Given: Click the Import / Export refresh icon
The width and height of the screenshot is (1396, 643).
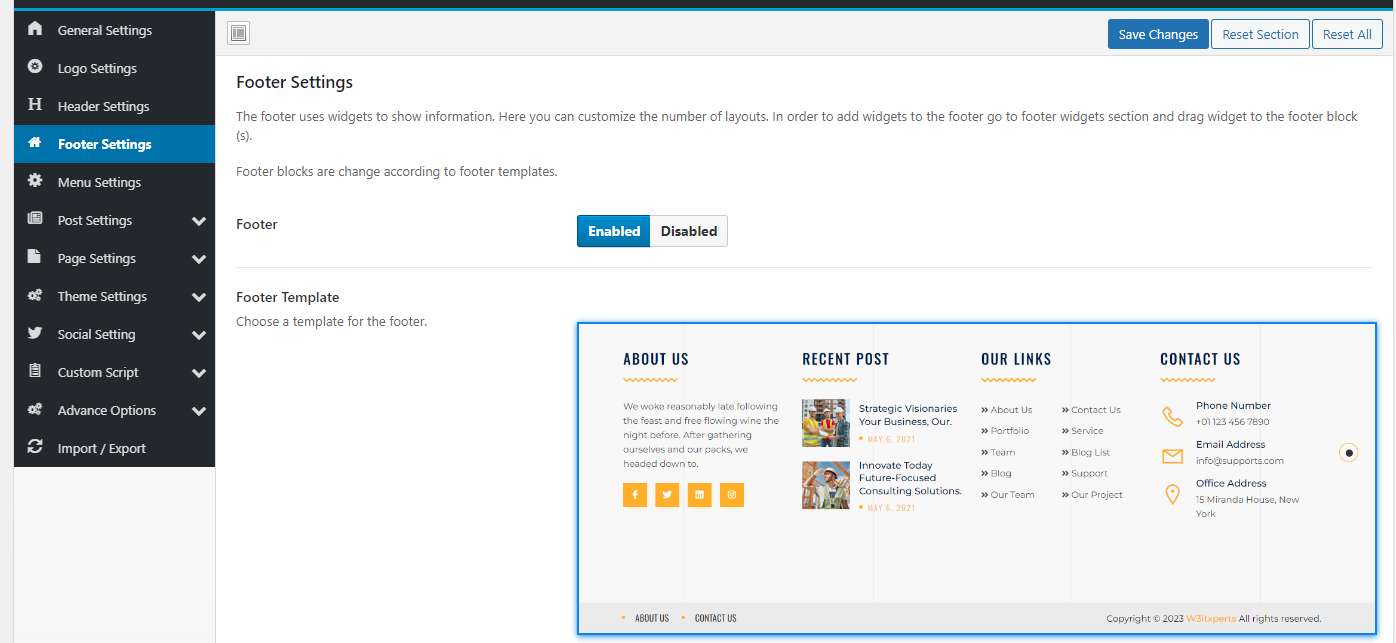Looking at the screenshot, I should (x=35, y=447).
